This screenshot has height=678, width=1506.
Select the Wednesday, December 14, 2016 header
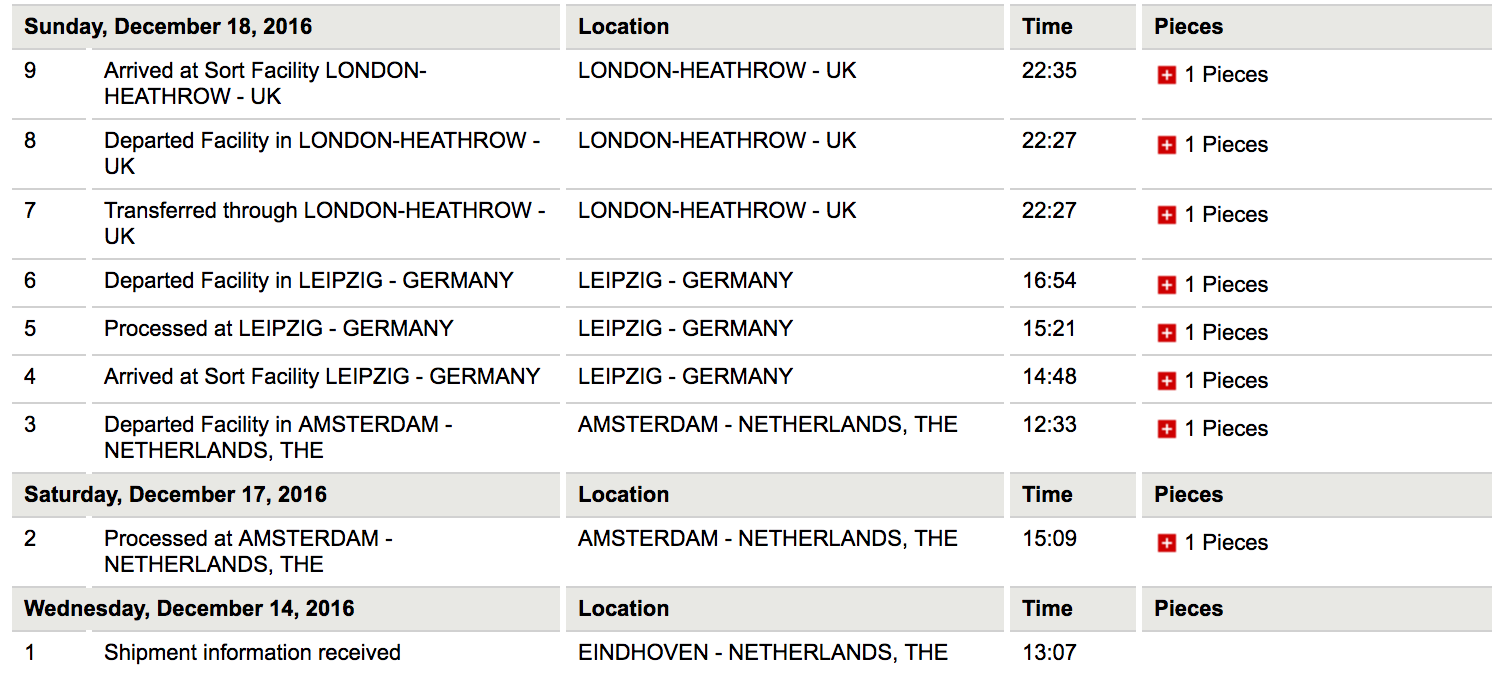[x=189, y=609]
